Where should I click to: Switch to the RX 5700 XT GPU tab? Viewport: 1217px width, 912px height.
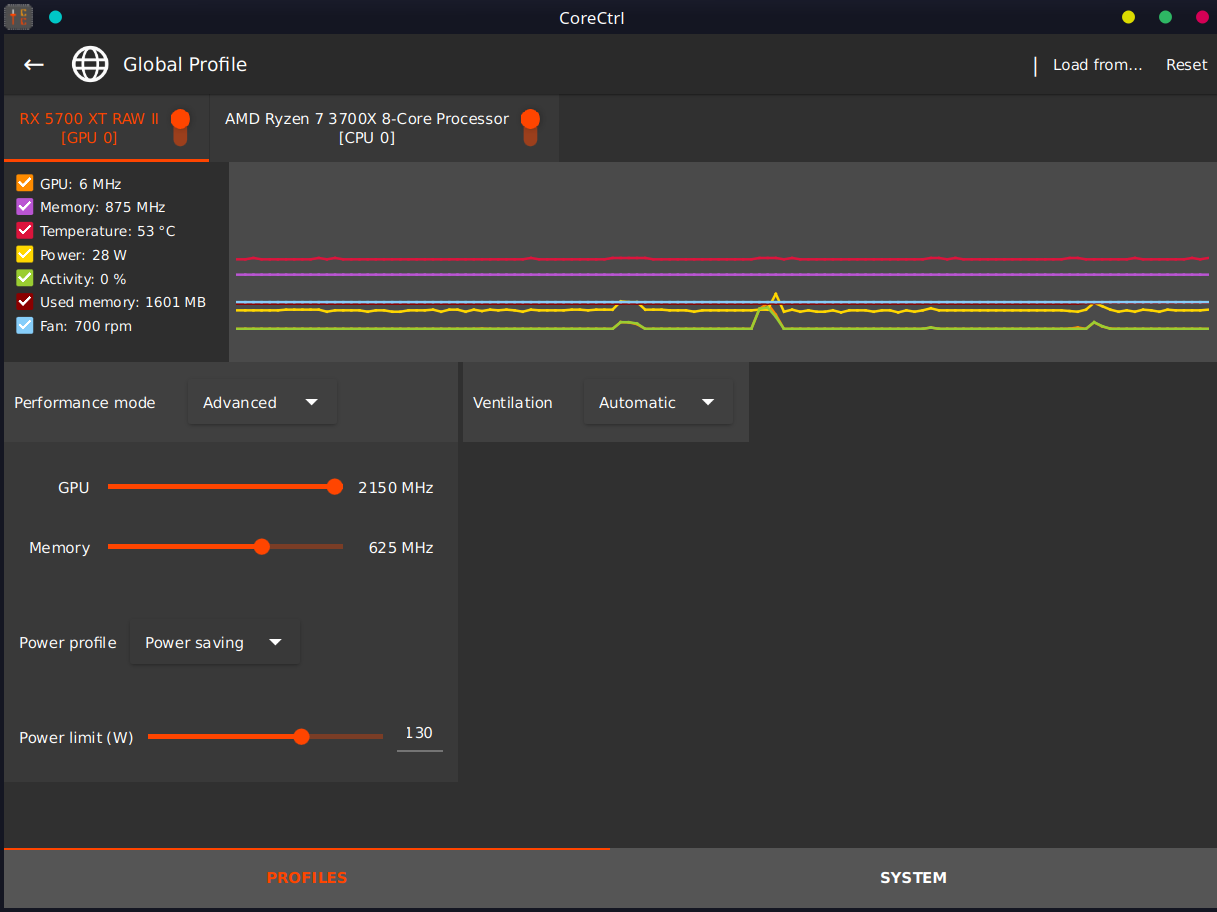click(x=107, y=128)
